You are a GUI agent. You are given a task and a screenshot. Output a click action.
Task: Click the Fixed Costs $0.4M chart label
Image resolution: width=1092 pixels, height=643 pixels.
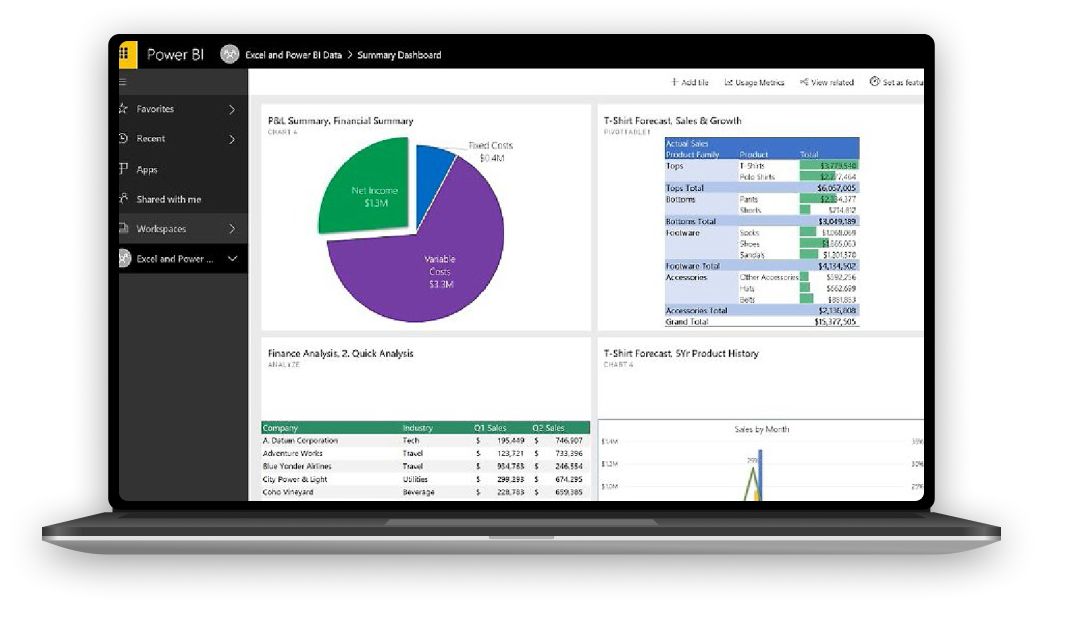[491, 152]
